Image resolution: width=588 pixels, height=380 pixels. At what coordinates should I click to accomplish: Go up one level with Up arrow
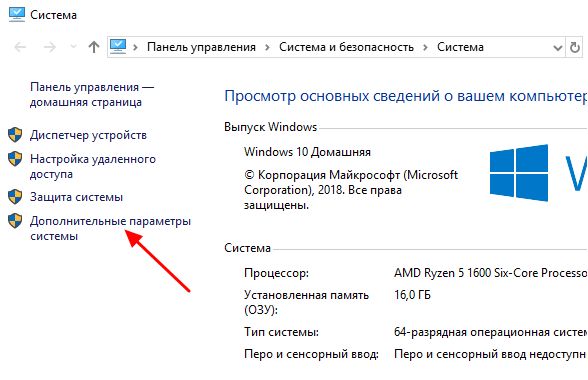(94, 47)
